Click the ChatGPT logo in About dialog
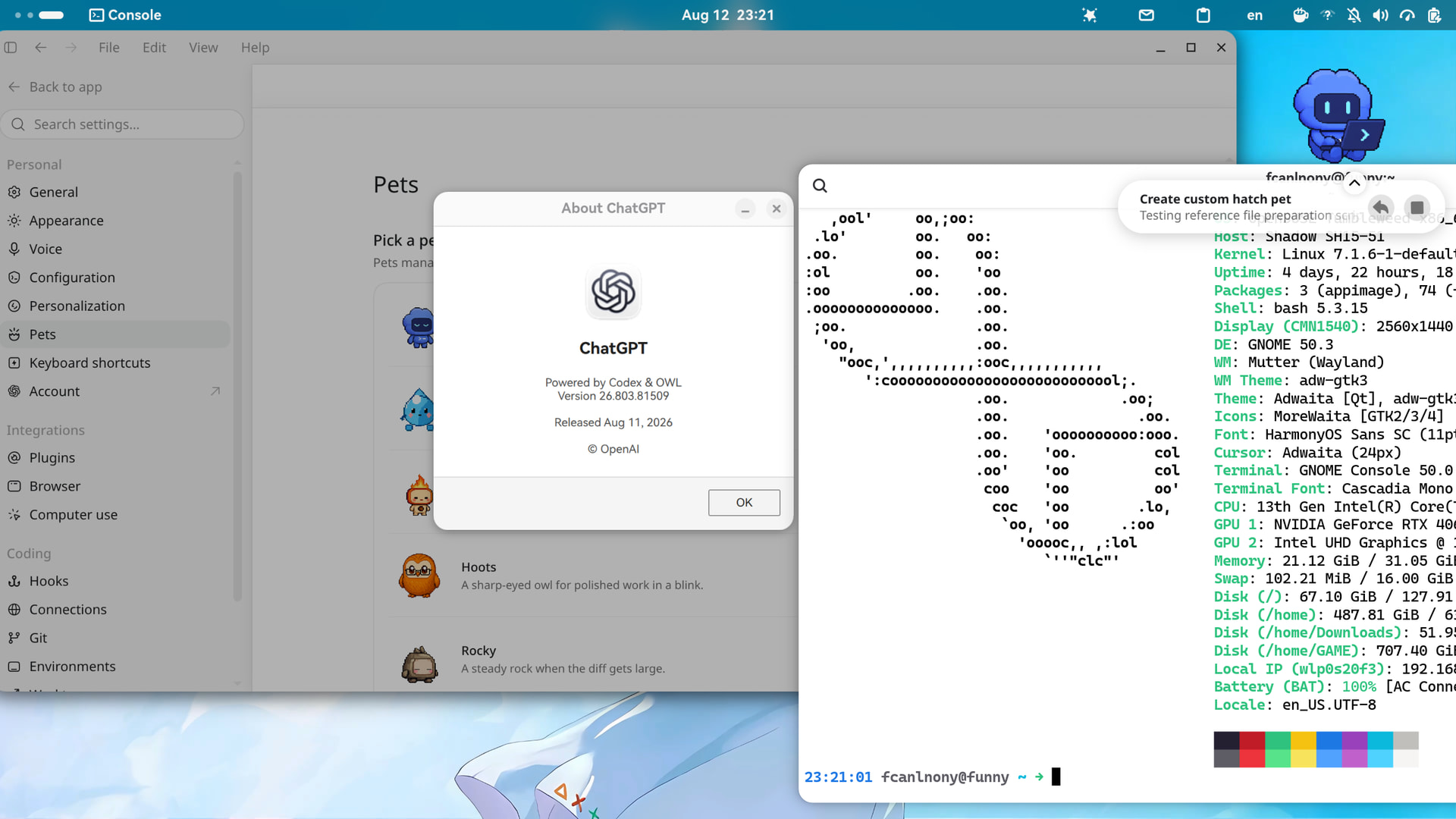1456x819 pixels. (613, 291)
